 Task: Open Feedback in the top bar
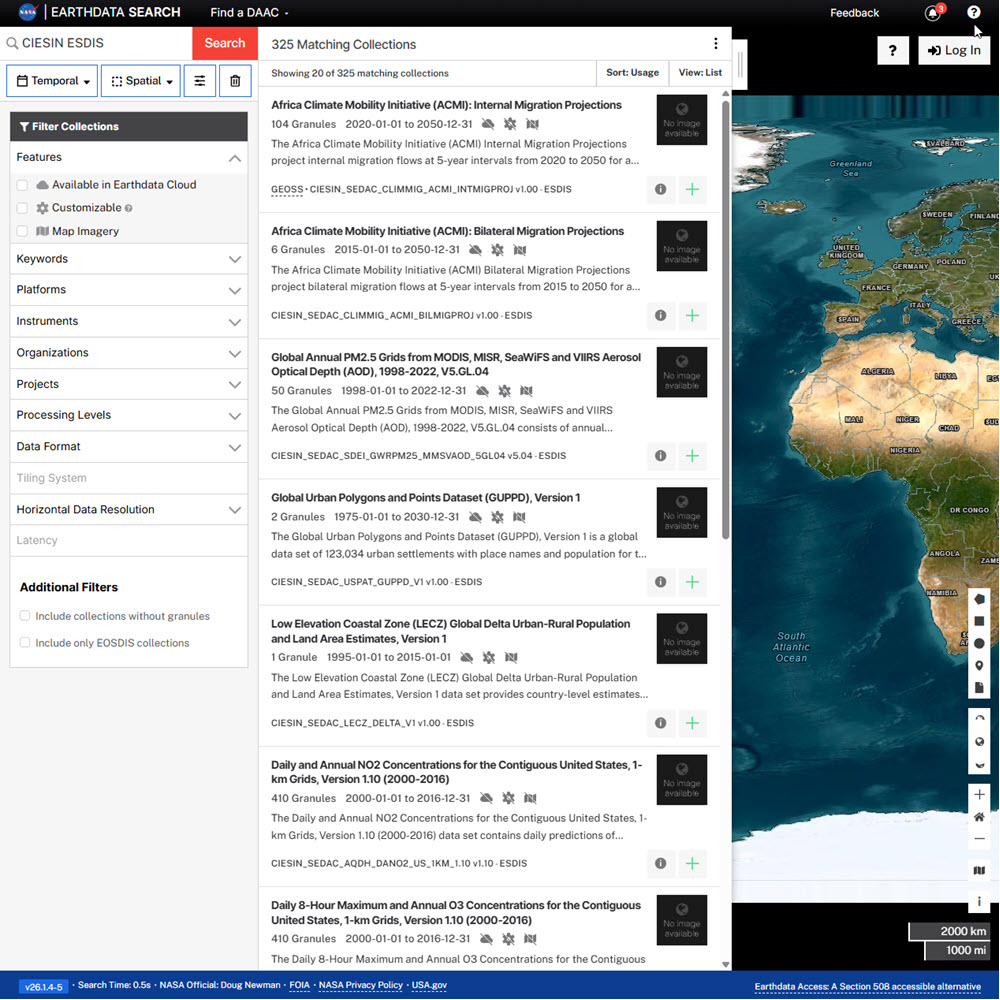pyautogui.click(x=854, y=13)
